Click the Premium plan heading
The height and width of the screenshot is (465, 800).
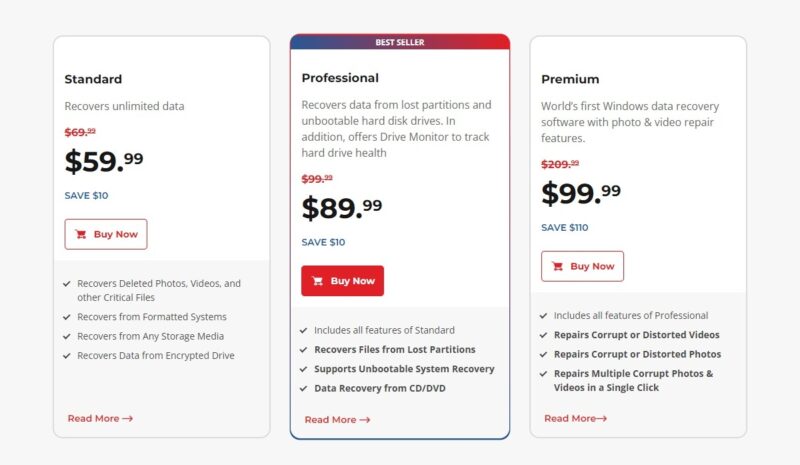[x=570, y=79]
